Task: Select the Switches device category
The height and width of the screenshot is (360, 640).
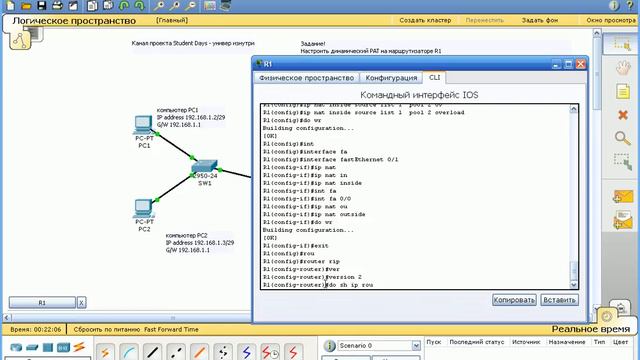Action: tap(32, 347)
